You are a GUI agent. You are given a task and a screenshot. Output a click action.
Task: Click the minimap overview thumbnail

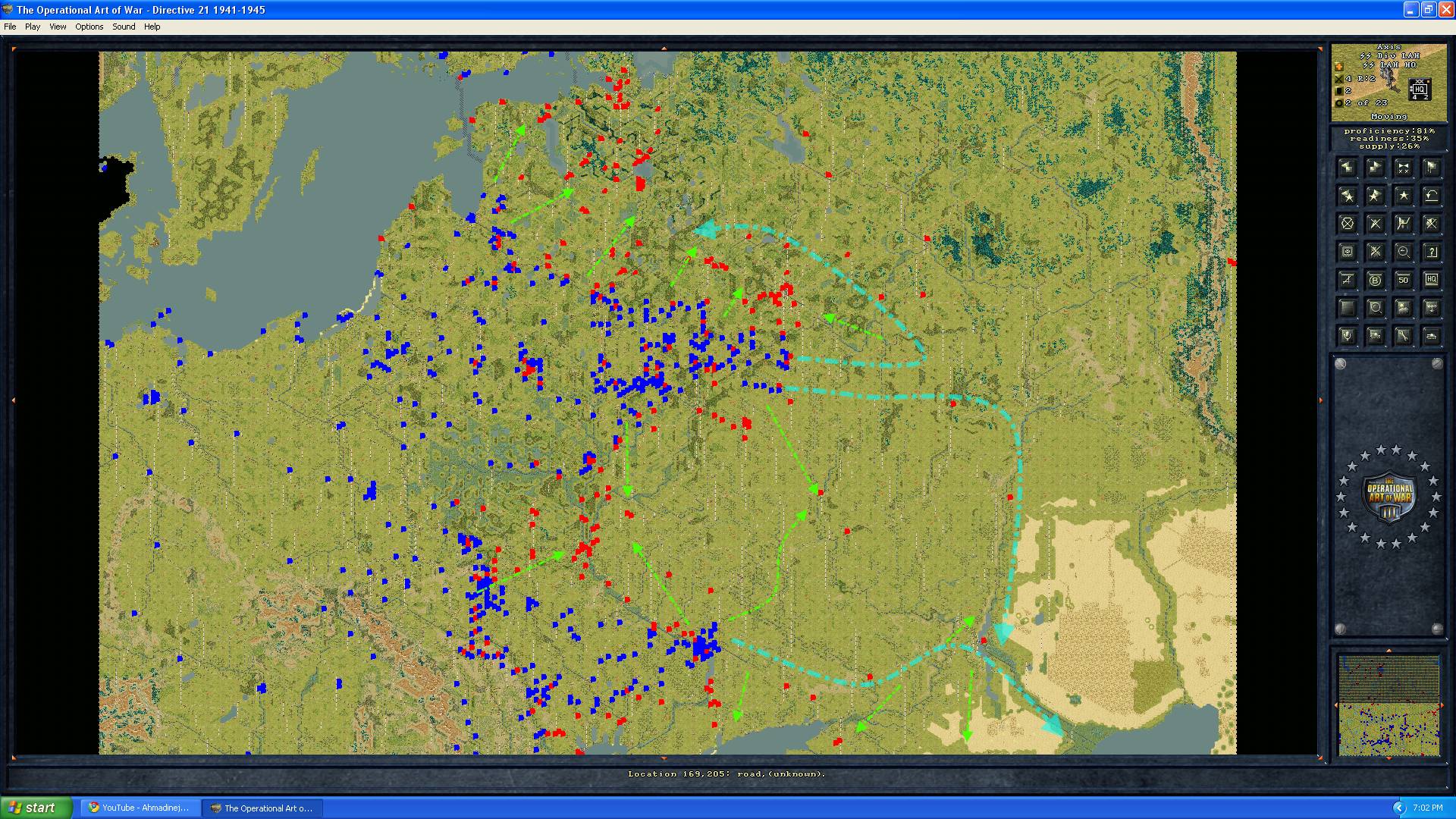[x=1389, y=705]
